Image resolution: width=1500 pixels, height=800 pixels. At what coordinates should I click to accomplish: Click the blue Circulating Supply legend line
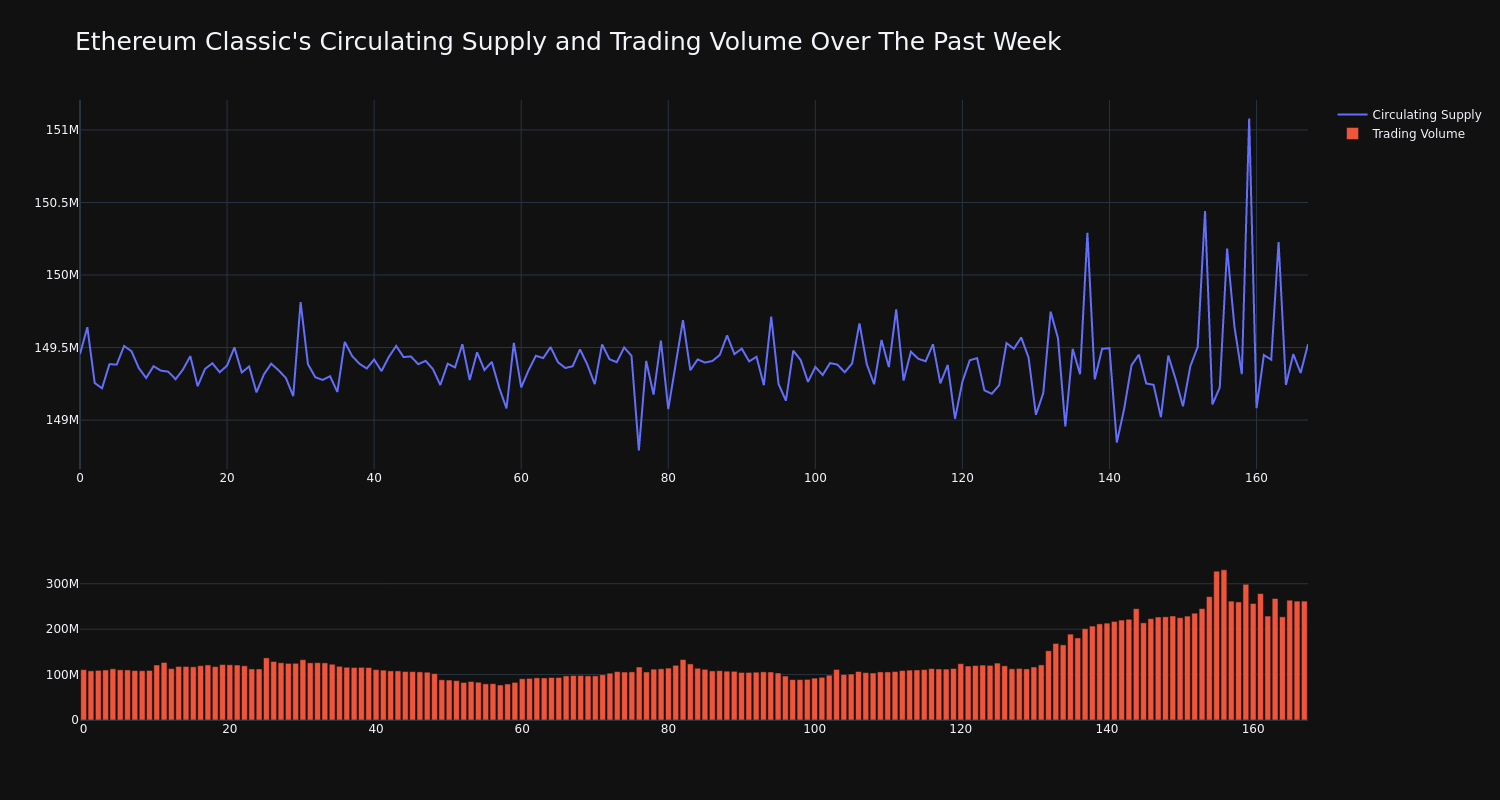tap(1352, 115)
